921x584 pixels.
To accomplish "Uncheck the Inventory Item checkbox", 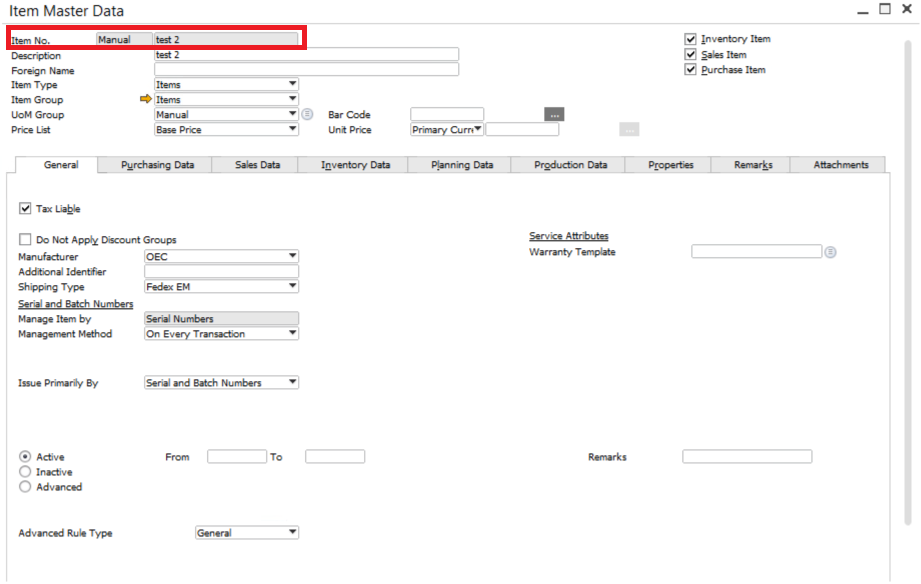I will point(690,38).
